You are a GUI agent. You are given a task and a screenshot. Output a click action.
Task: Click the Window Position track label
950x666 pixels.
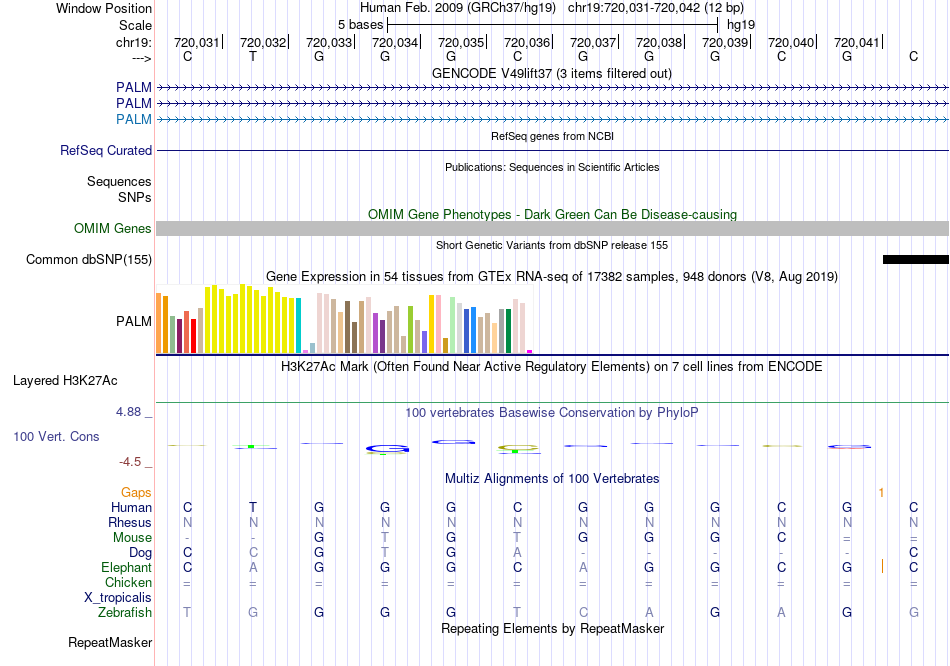(104, 8)
